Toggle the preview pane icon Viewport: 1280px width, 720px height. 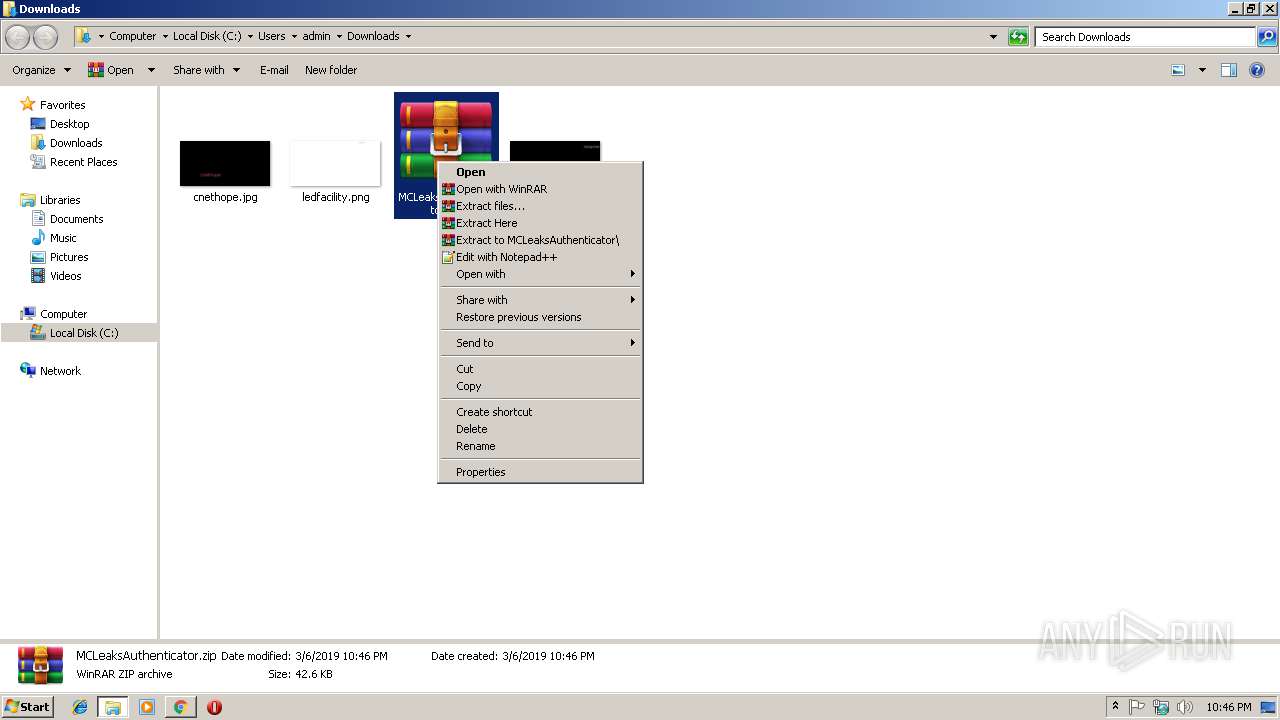1229,70
